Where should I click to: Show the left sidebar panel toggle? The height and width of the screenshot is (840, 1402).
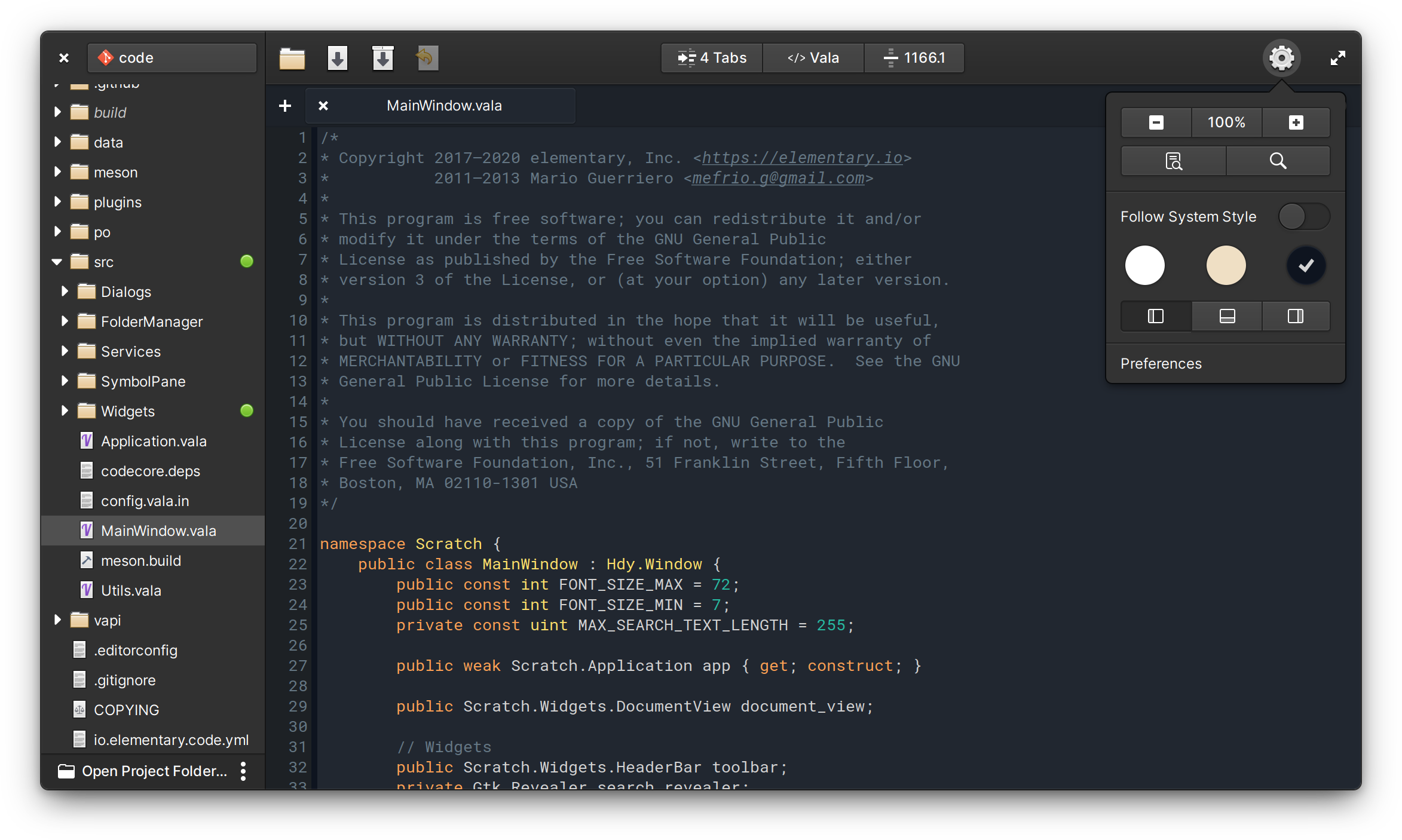click(1156, 316)
